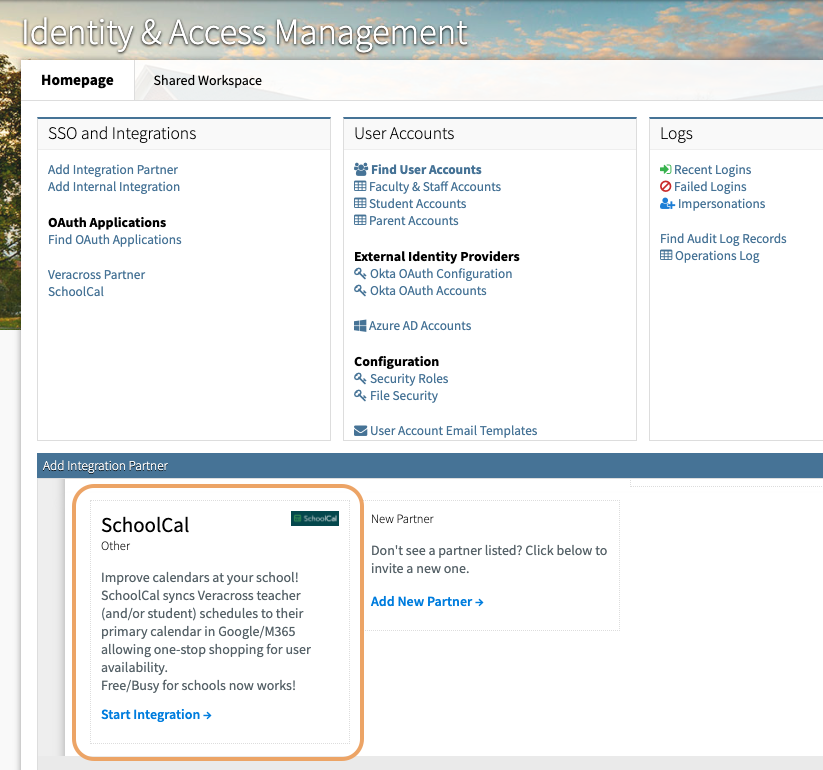
Task: Open Add Integration Partner link
Action: [x=113, y=170]
